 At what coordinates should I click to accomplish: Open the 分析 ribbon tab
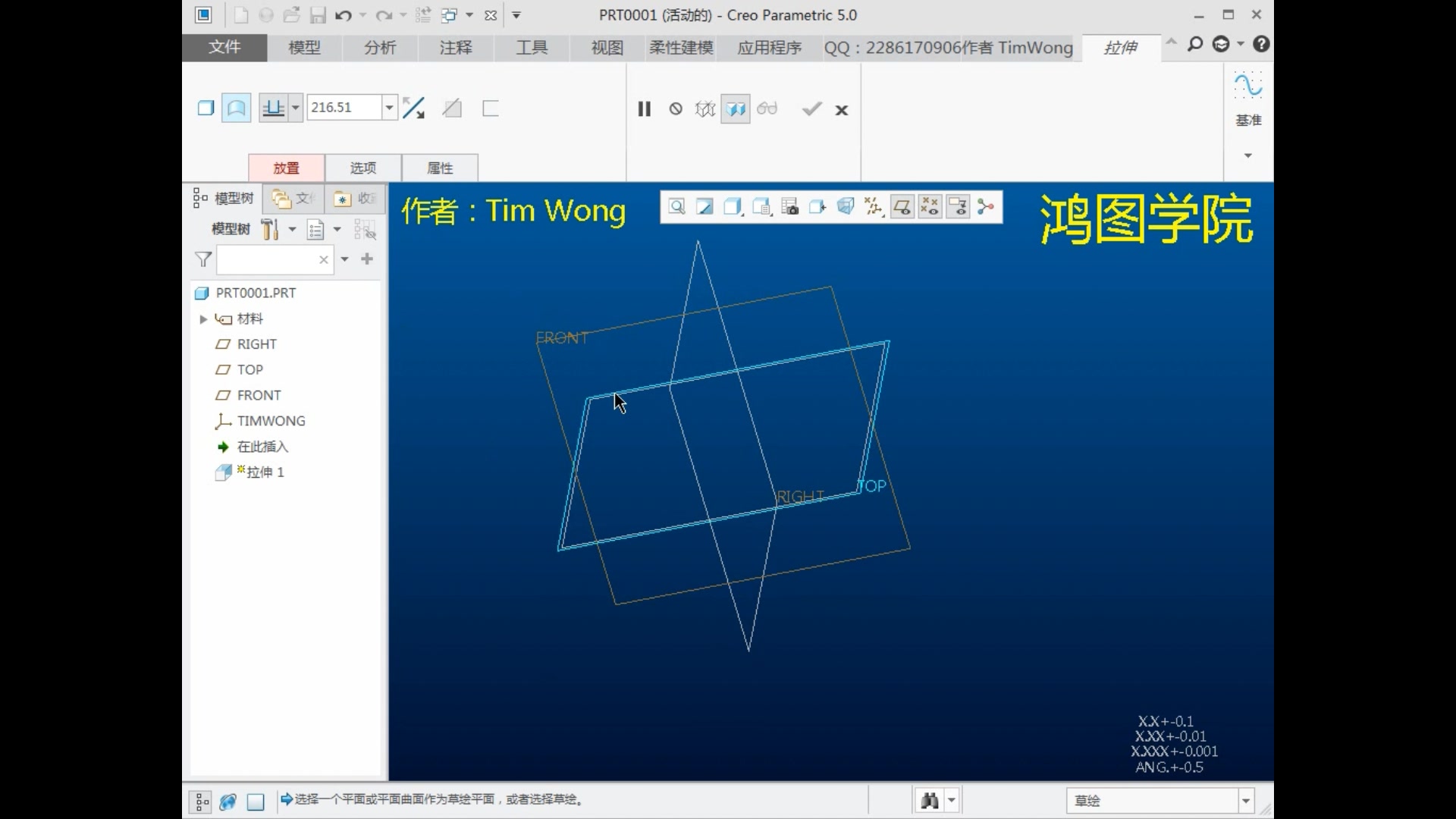379,48
